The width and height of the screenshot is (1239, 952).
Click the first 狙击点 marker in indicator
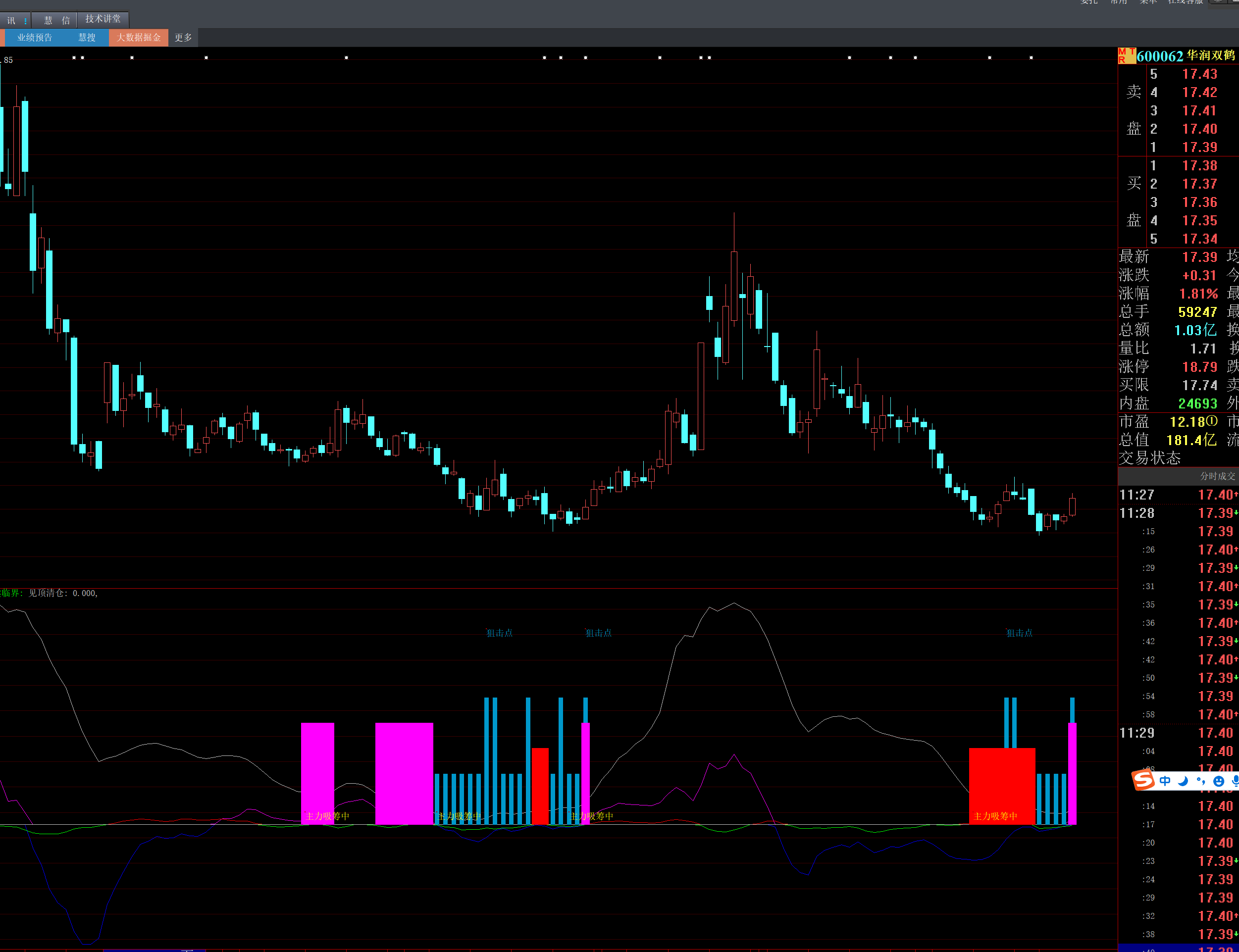click(x=499, y=633)
